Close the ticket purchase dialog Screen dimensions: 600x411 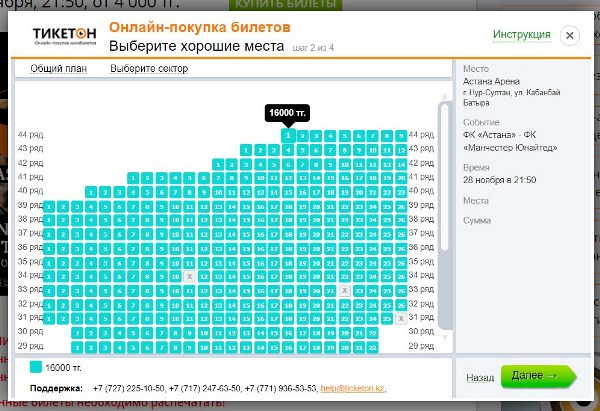coord(569,36)
